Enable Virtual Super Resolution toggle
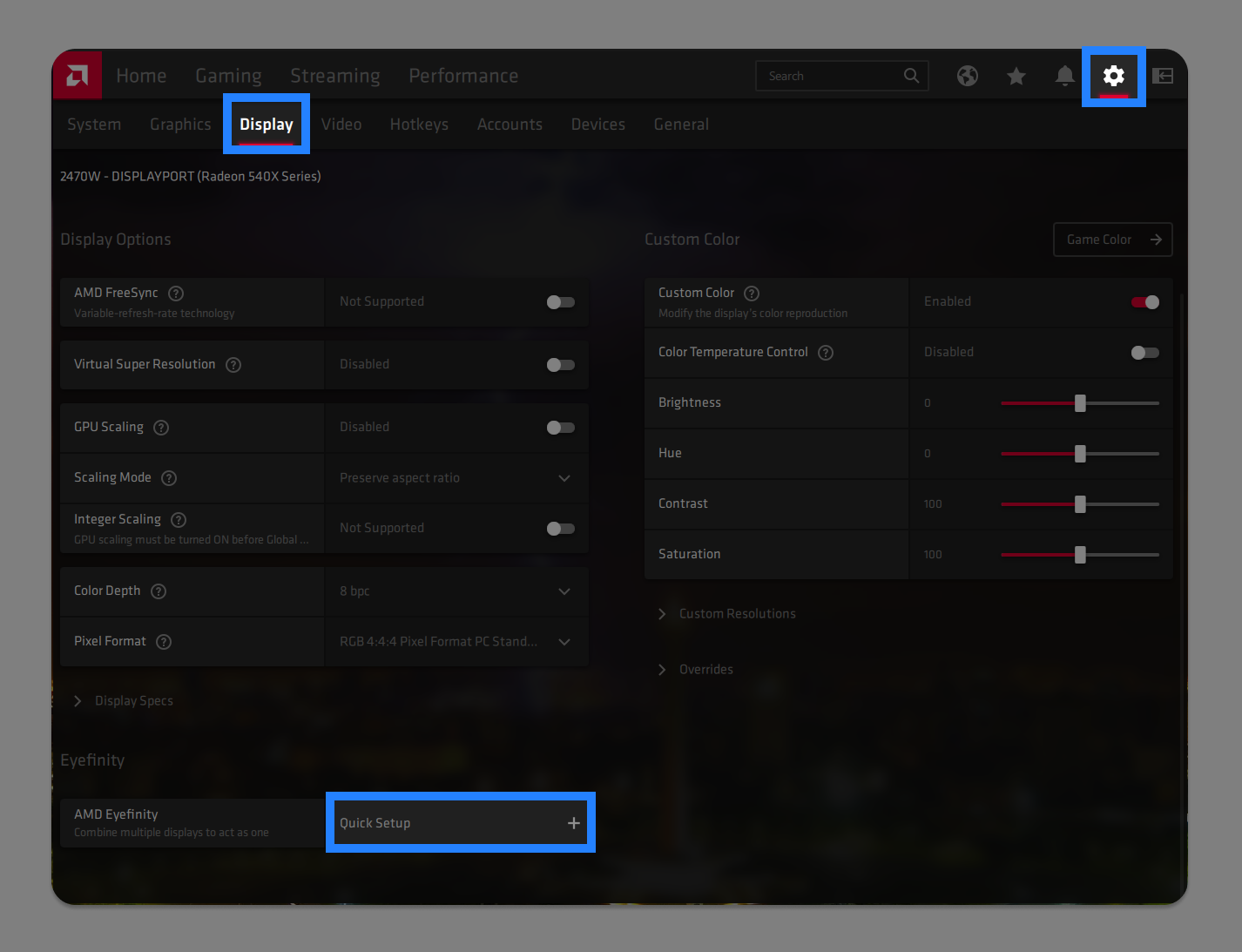The height and width of the screenshot is (952, 1242). (x=560, y=365)
